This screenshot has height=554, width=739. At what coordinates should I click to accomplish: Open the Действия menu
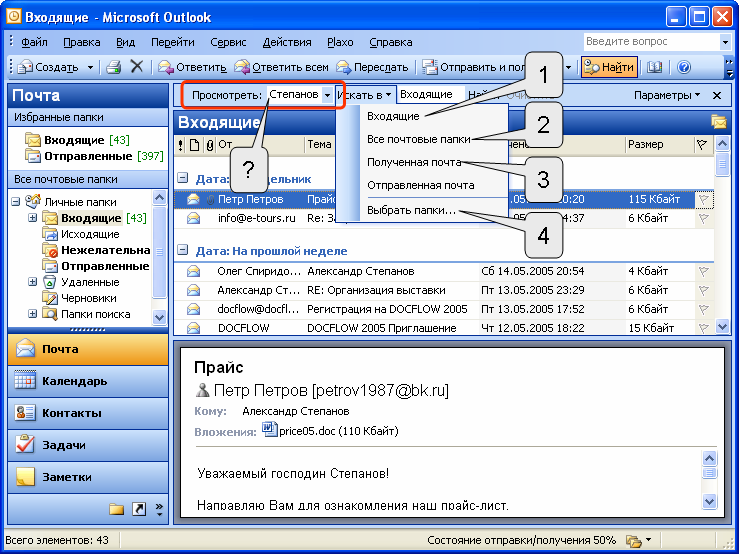287,42
